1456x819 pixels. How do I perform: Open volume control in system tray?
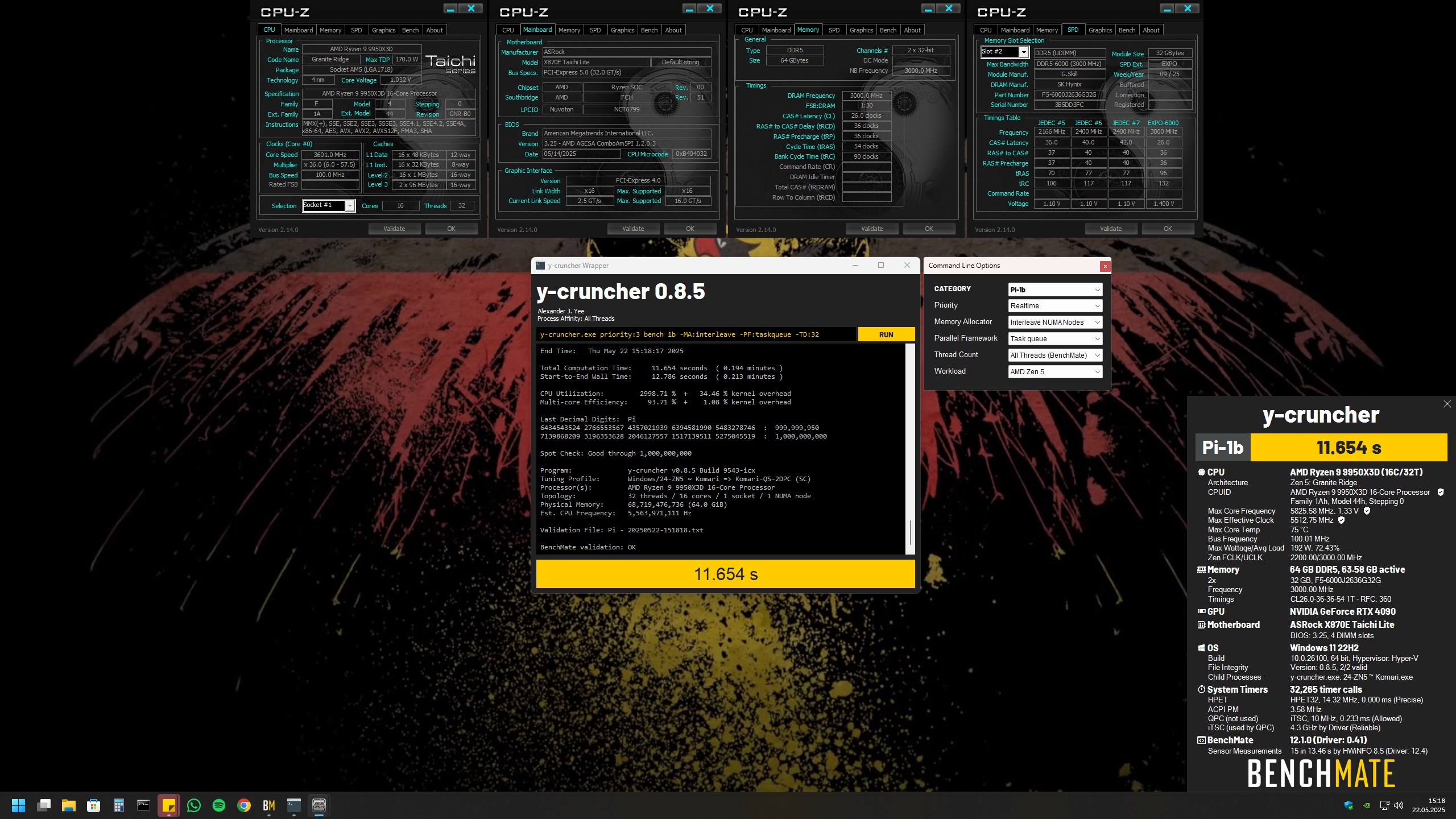click(1399, 805)
